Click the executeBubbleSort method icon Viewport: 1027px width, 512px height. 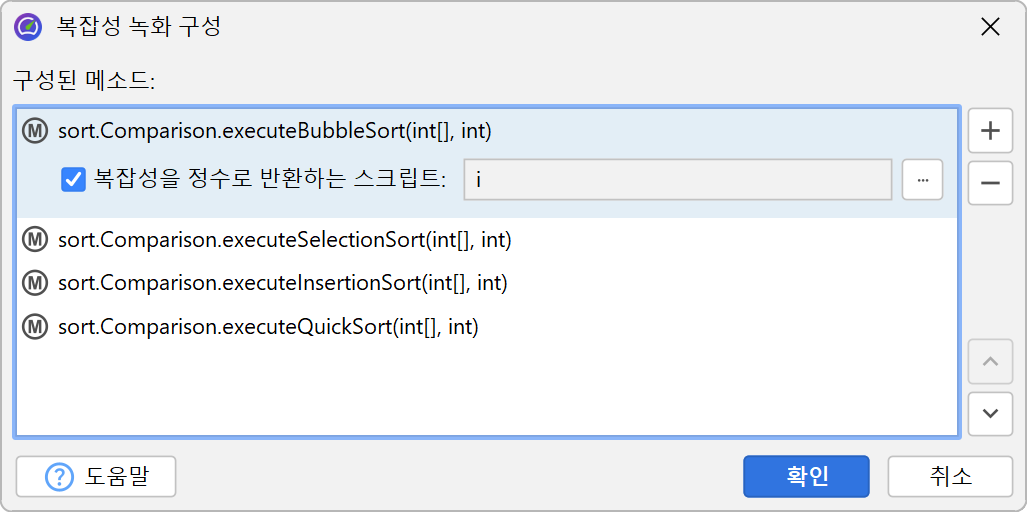coord(36,131)
